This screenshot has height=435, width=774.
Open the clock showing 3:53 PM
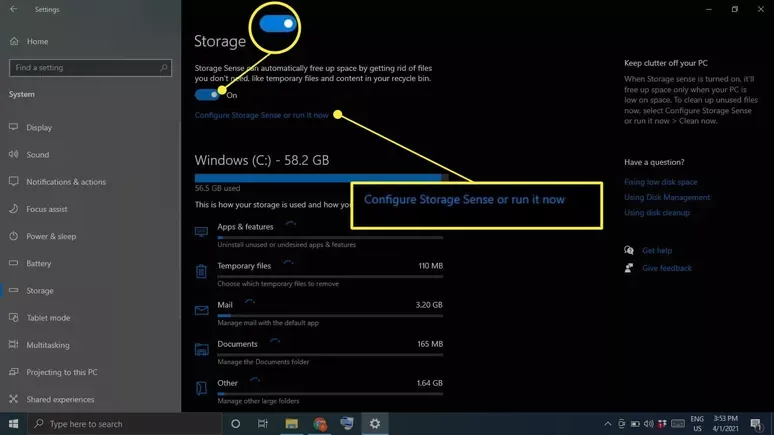click(x=725, y=424)
